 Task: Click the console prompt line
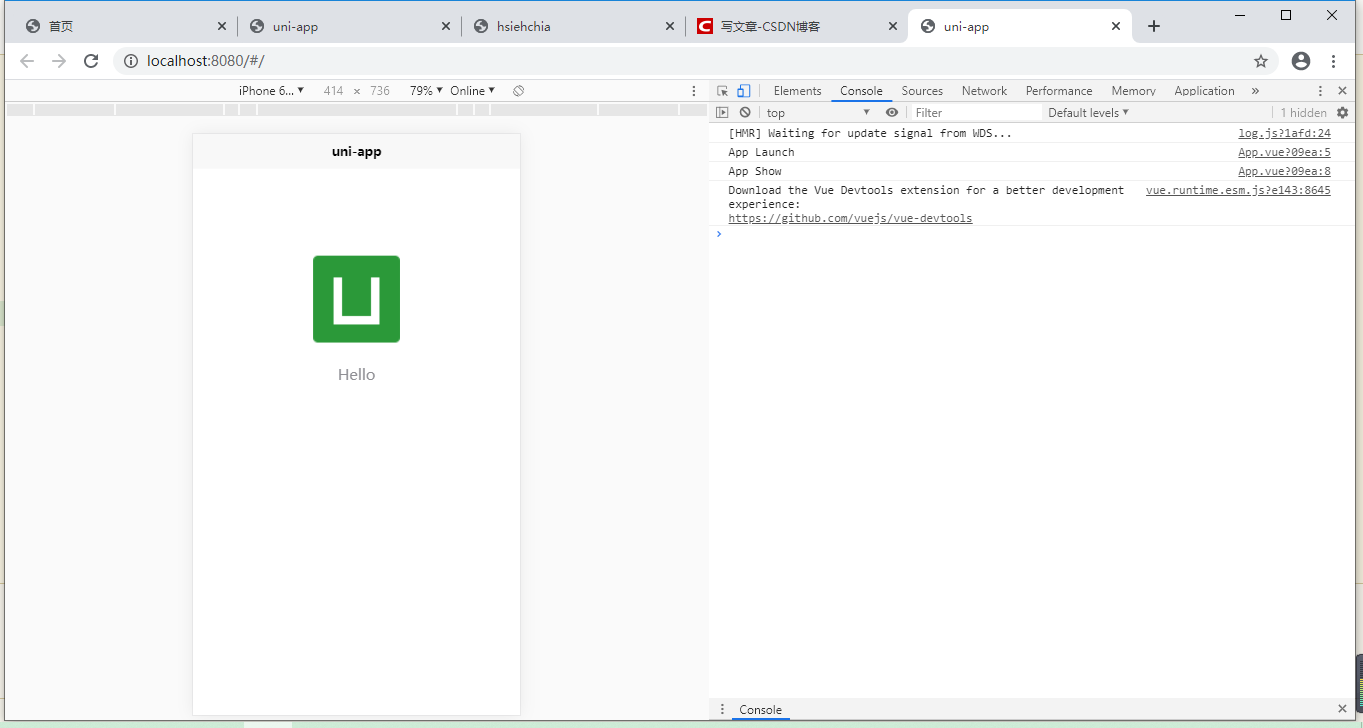(x=1030, y=234)
